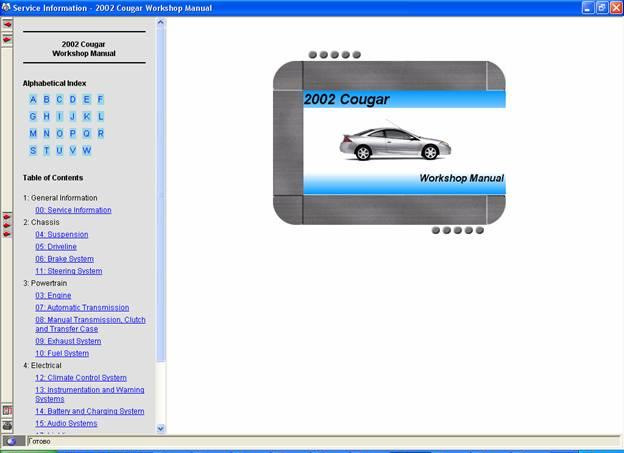Click the '2002 Cougar' banner title
624x453 pixels.
point(347,99)
